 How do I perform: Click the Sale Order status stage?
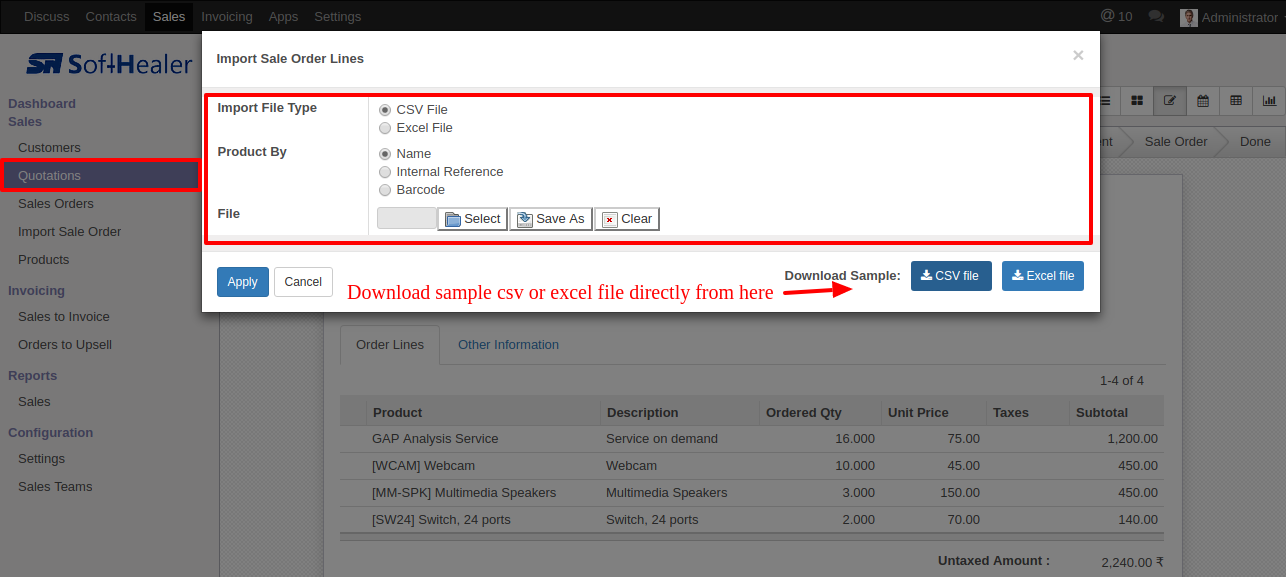[x=1176, y=142]
